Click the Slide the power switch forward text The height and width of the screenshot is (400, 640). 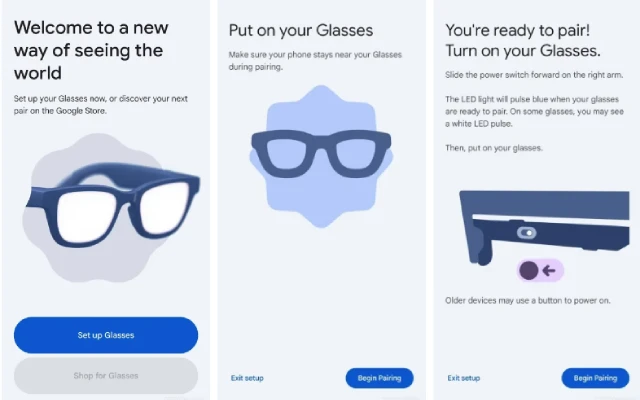pyautogui.click(x=534, y=75)
